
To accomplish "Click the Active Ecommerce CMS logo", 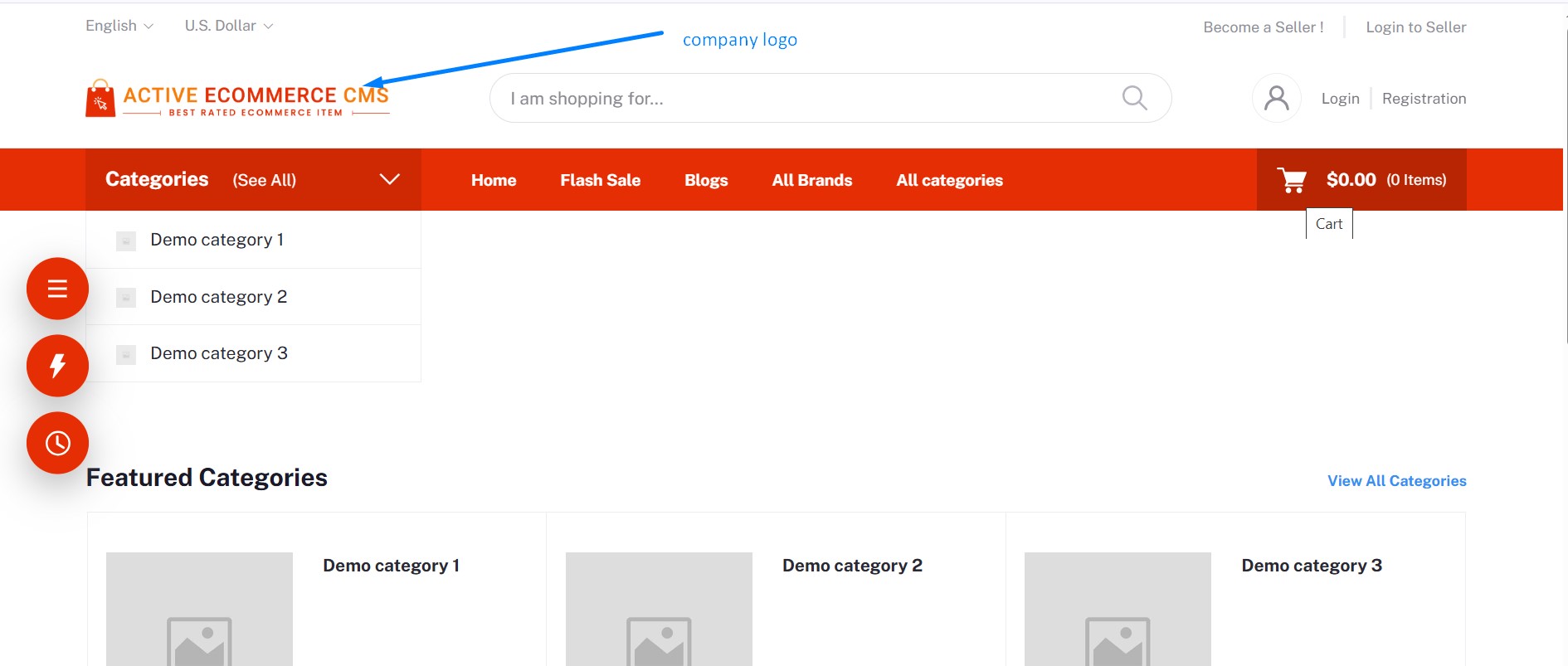I will [237, 100].
